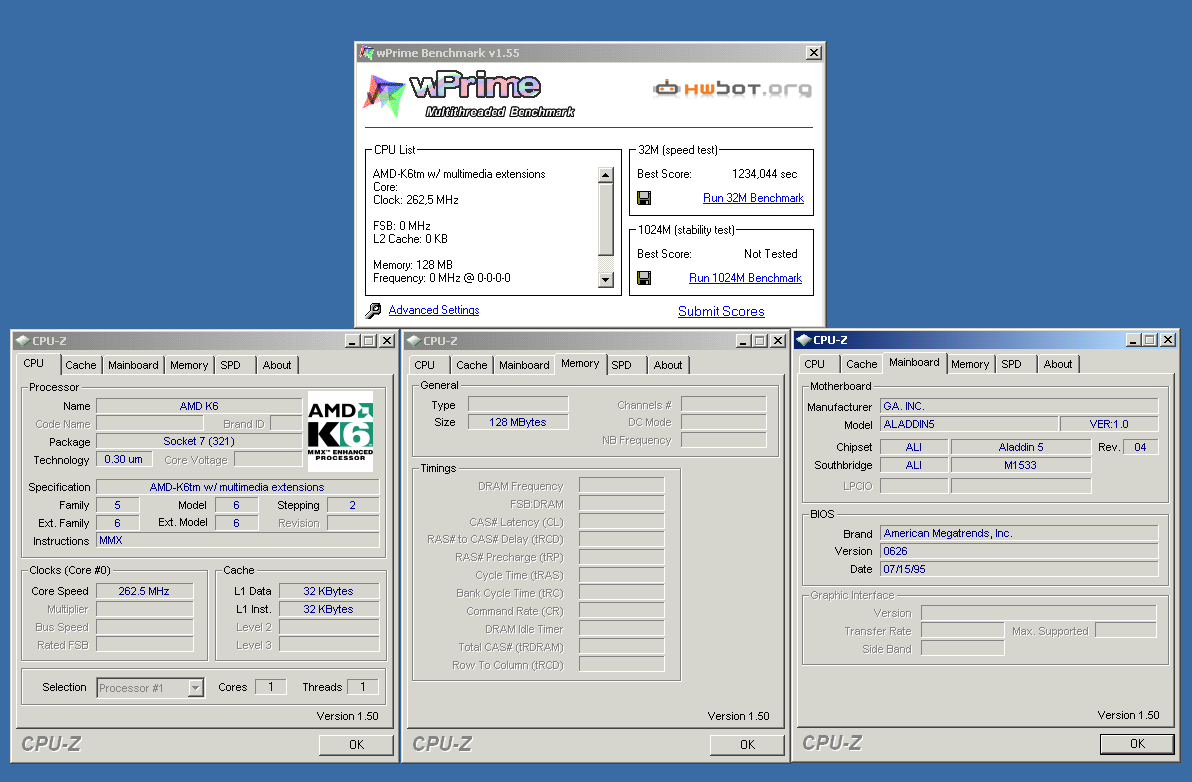Screen dimensions: 1192x782
Task: Click the 'Clock: 262,5 MHz' line in CPU List
Action: 416,200
